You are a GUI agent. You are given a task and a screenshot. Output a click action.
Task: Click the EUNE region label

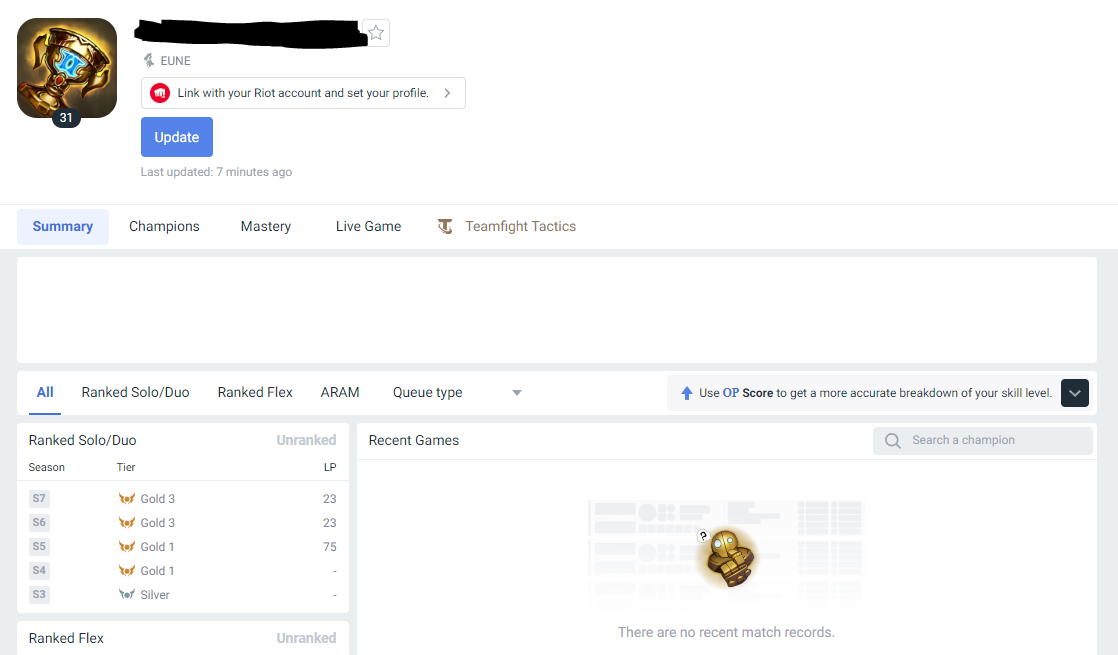[x=175, y=61]
